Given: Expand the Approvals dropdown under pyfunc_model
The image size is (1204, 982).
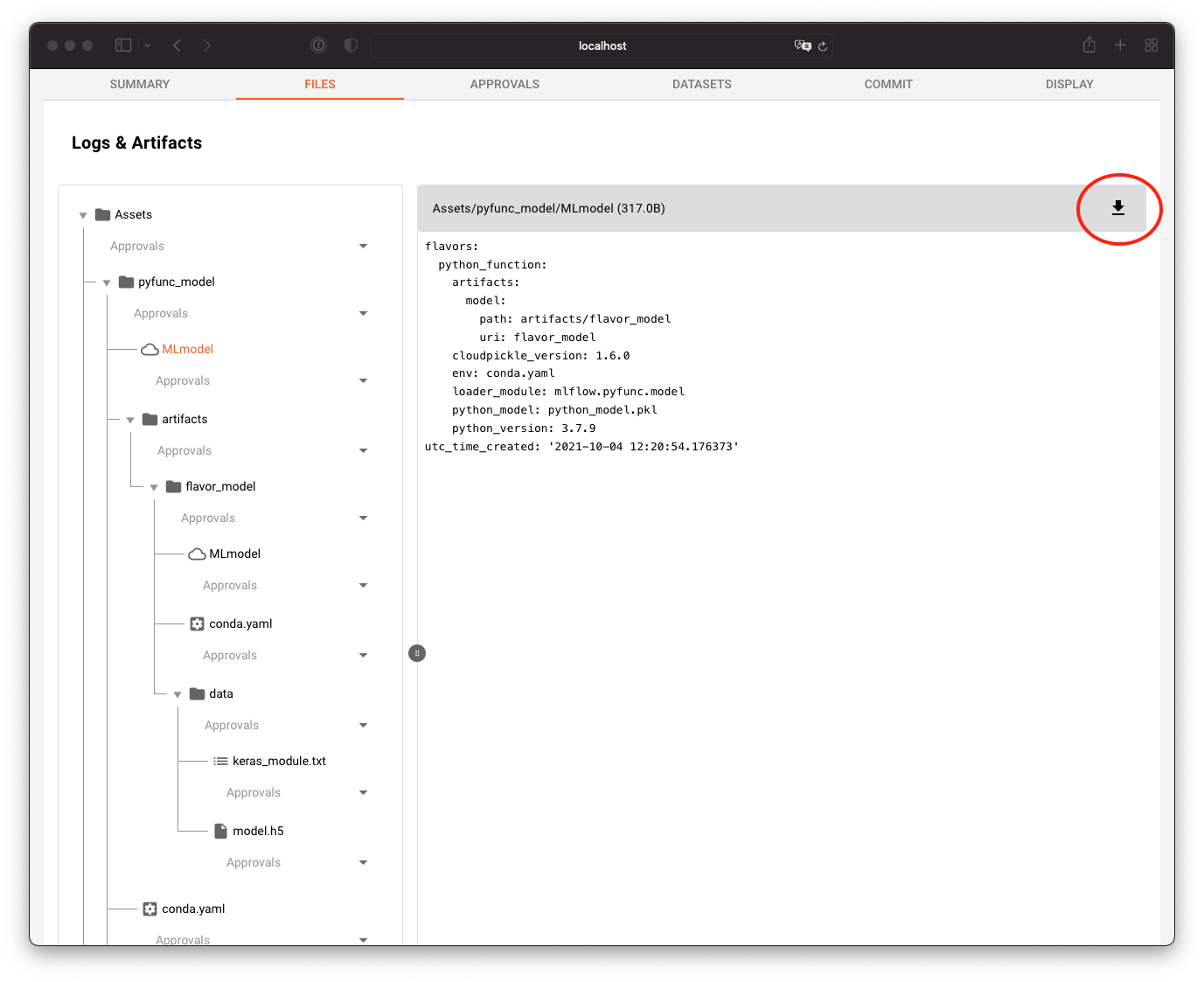Looking at the screenshot, I should pos(363,314).
